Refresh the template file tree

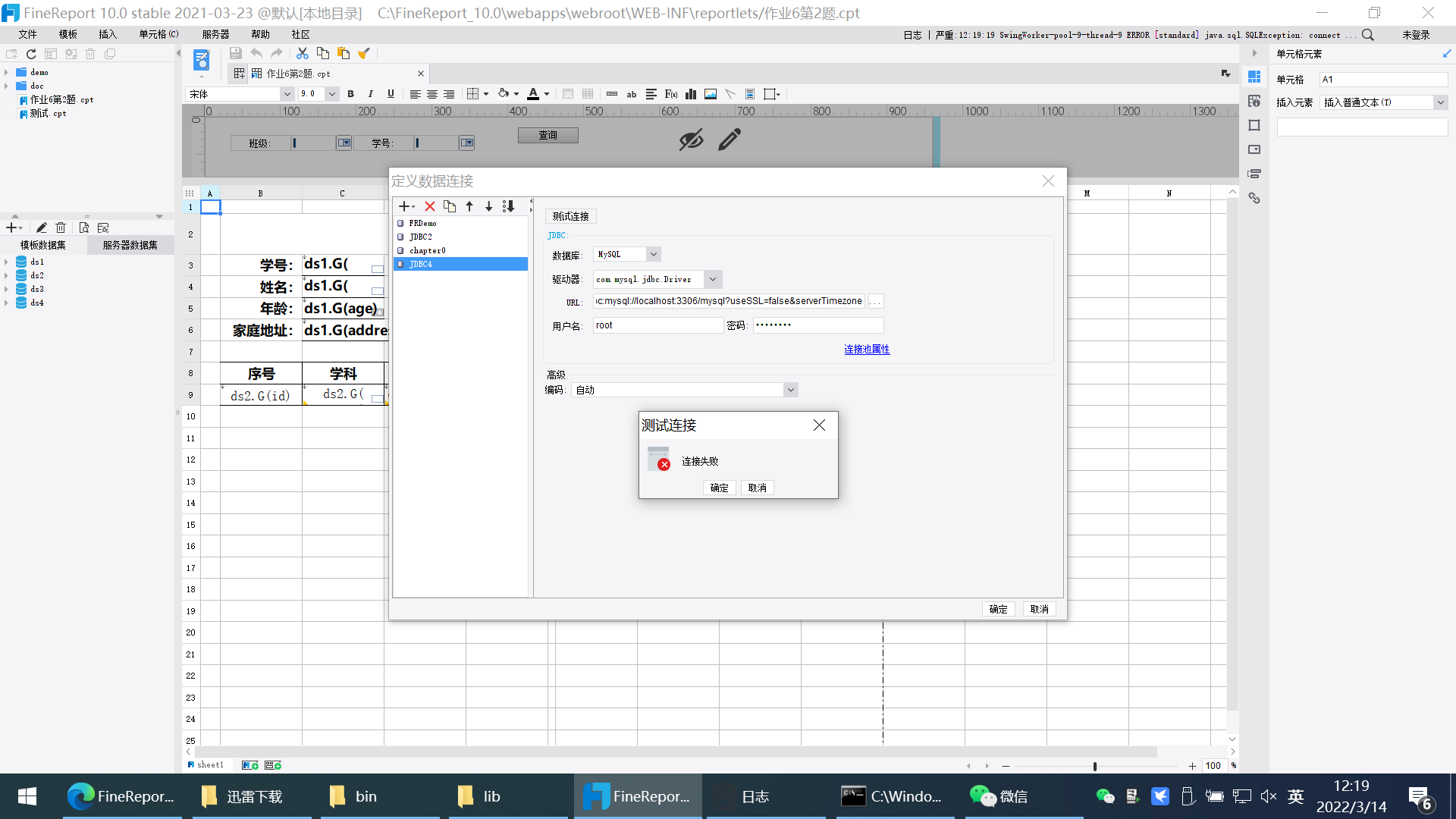click(31, 54)
